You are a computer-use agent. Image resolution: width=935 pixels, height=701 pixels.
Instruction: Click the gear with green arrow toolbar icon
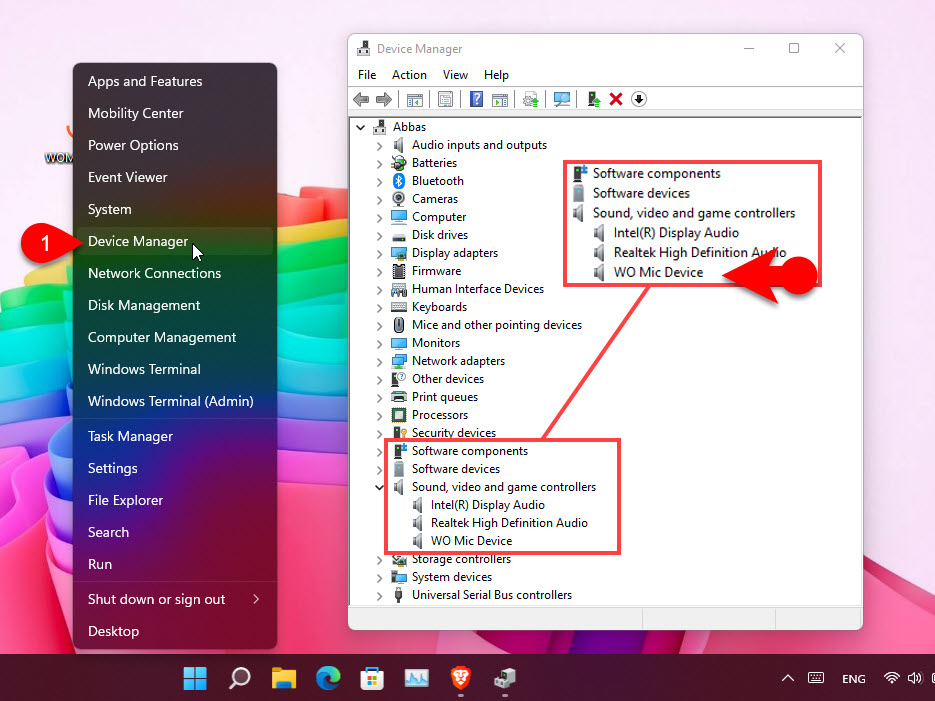coord(531,100)
